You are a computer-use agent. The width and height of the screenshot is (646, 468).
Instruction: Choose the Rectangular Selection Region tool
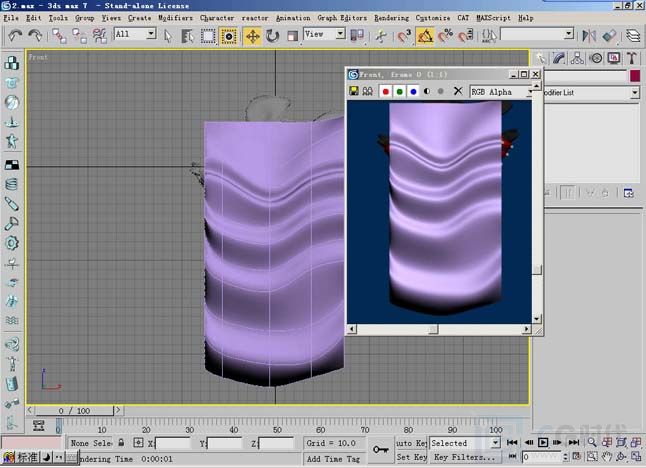(208, 36)
